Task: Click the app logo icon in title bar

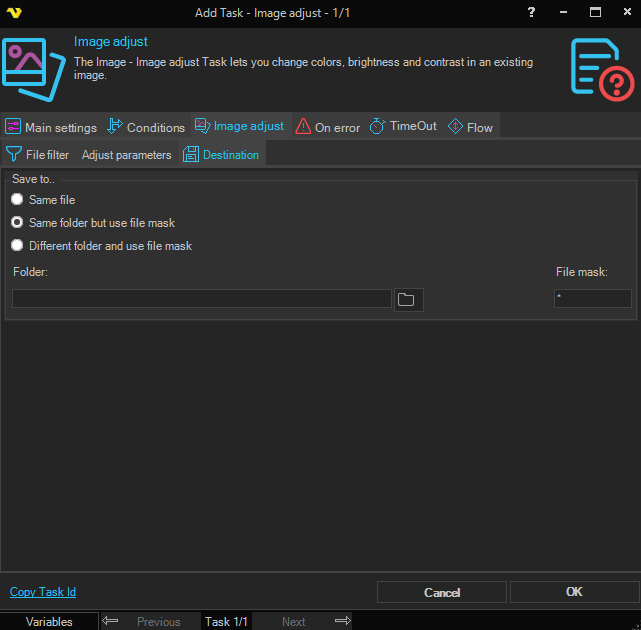Action: pyautogui.click(x=15, y=12)
